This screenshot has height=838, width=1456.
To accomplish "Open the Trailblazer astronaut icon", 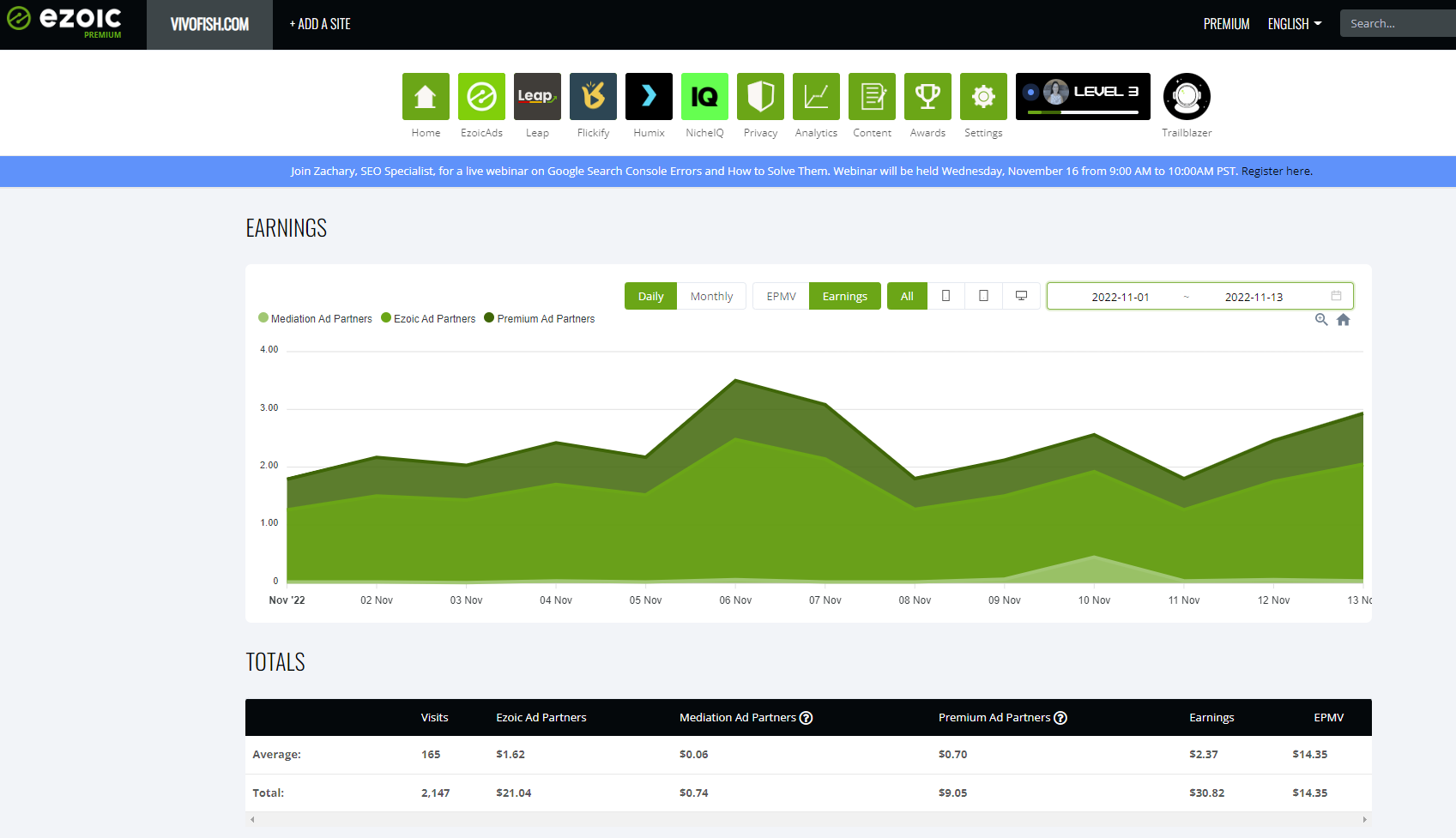I will click(1187, 96).
